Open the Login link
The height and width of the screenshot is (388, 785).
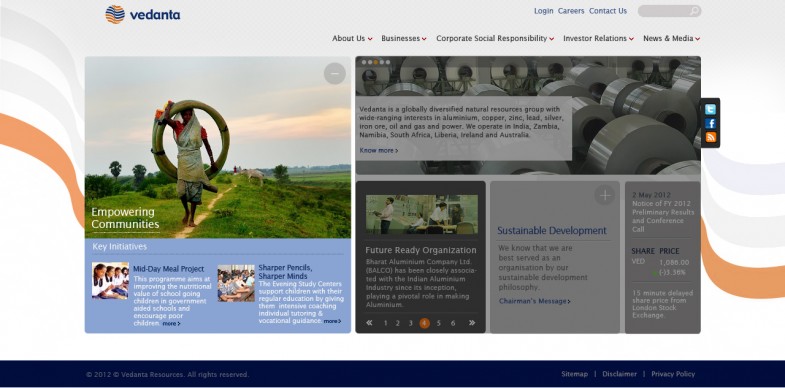point(543,11)
